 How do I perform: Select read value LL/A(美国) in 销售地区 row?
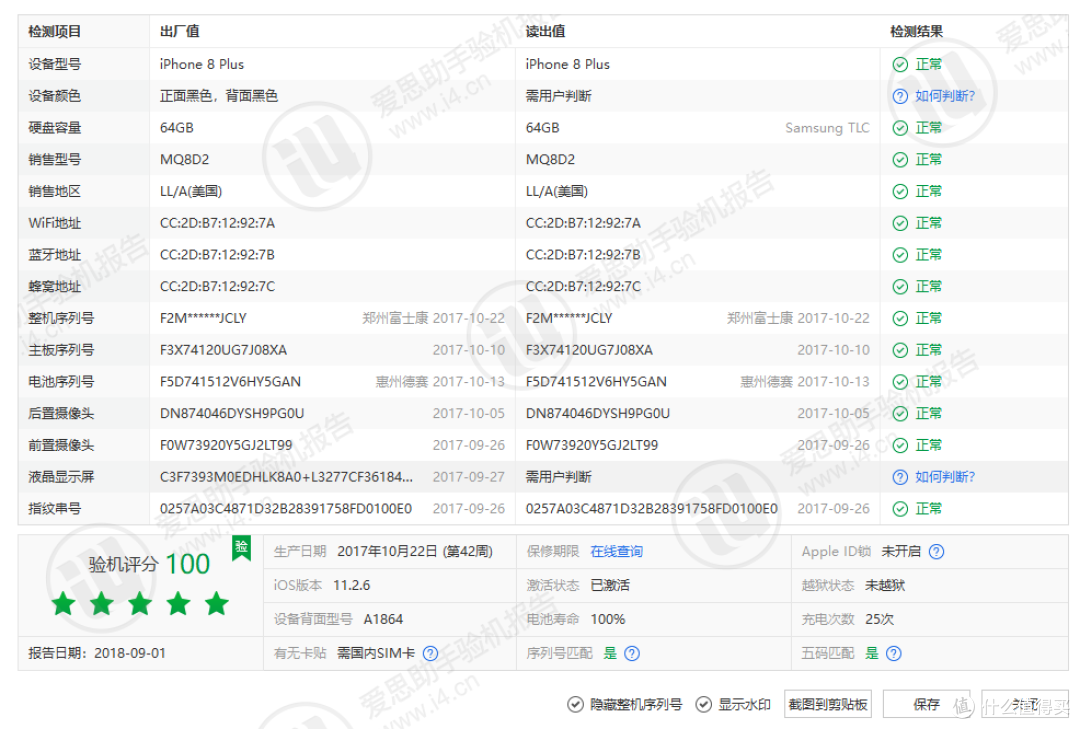[557, 192]
